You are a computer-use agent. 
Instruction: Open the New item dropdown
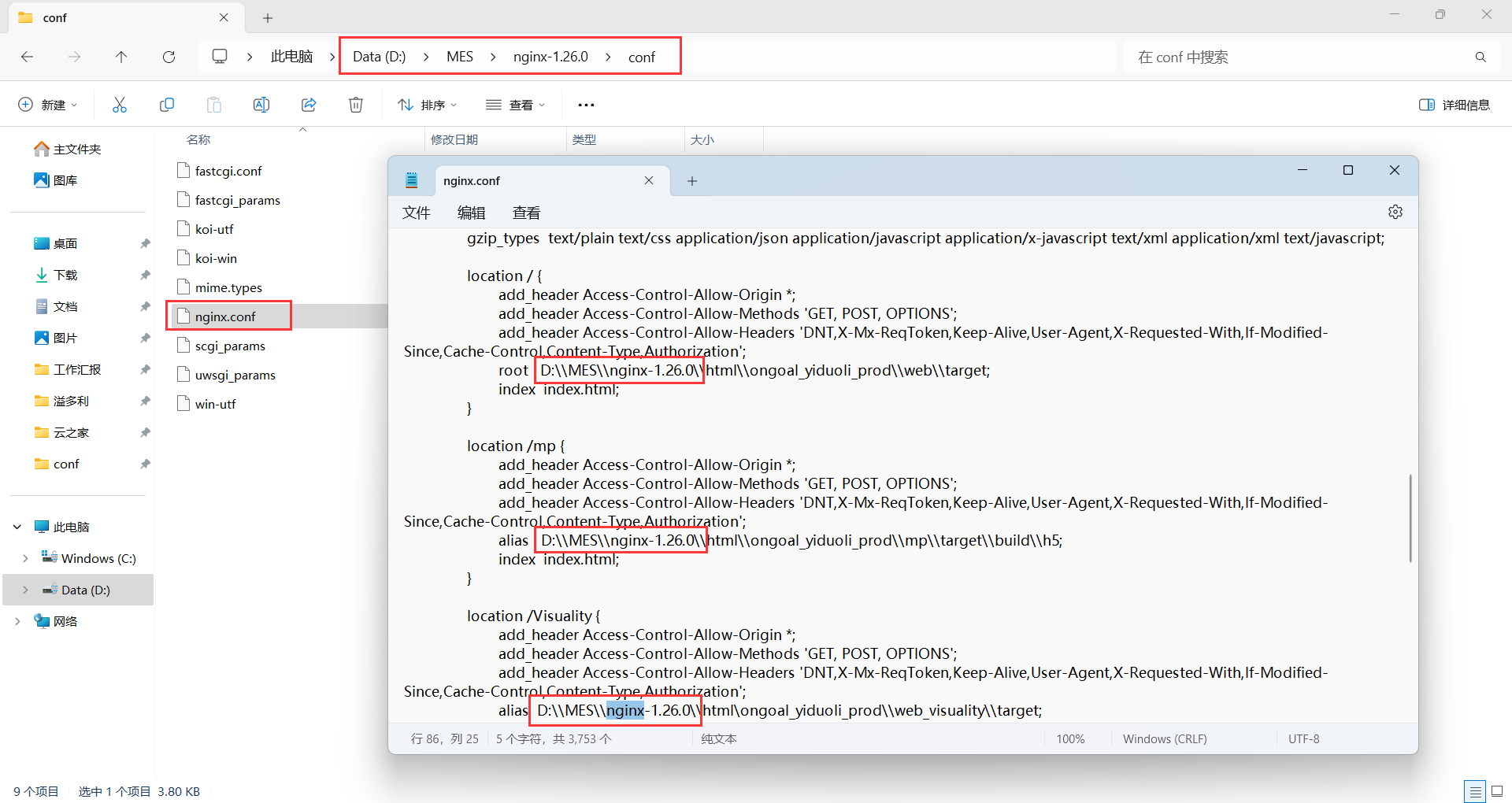[x=47, y=105]
